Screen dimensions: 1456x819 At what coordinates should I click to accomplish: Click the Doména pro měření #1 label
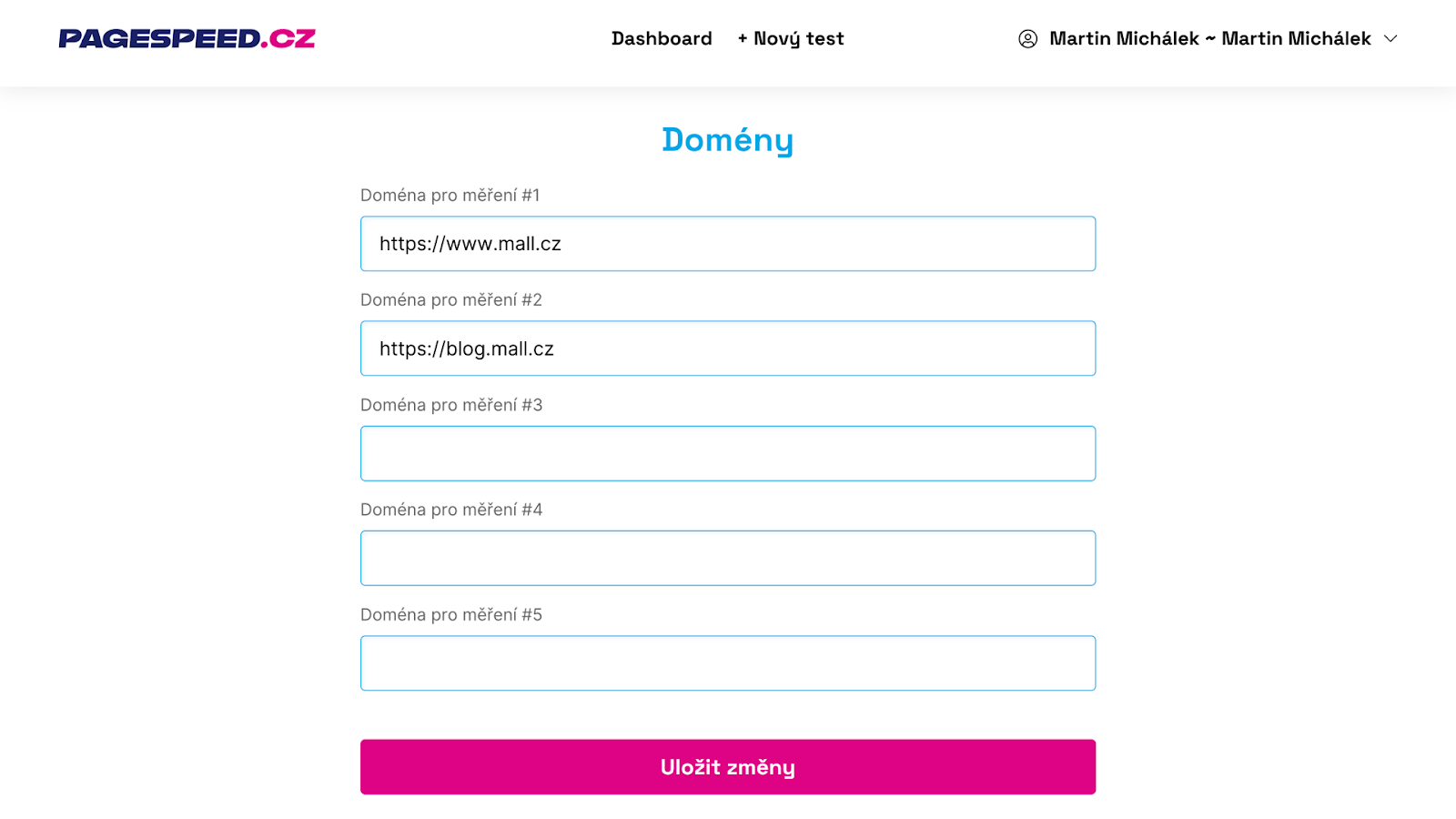pos(450,195)
